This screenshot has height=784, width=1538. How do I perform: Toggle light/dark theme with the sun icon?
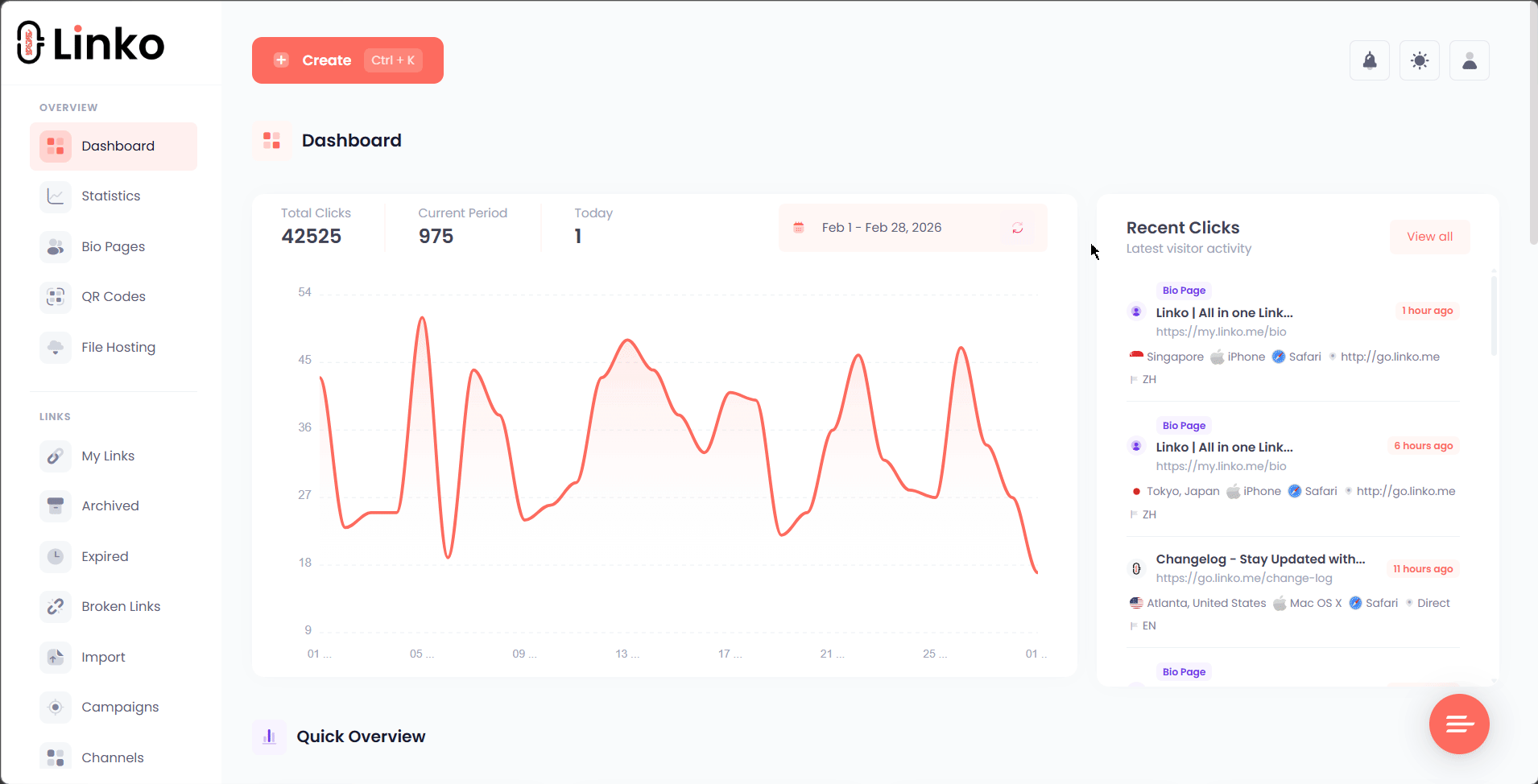1419,60
